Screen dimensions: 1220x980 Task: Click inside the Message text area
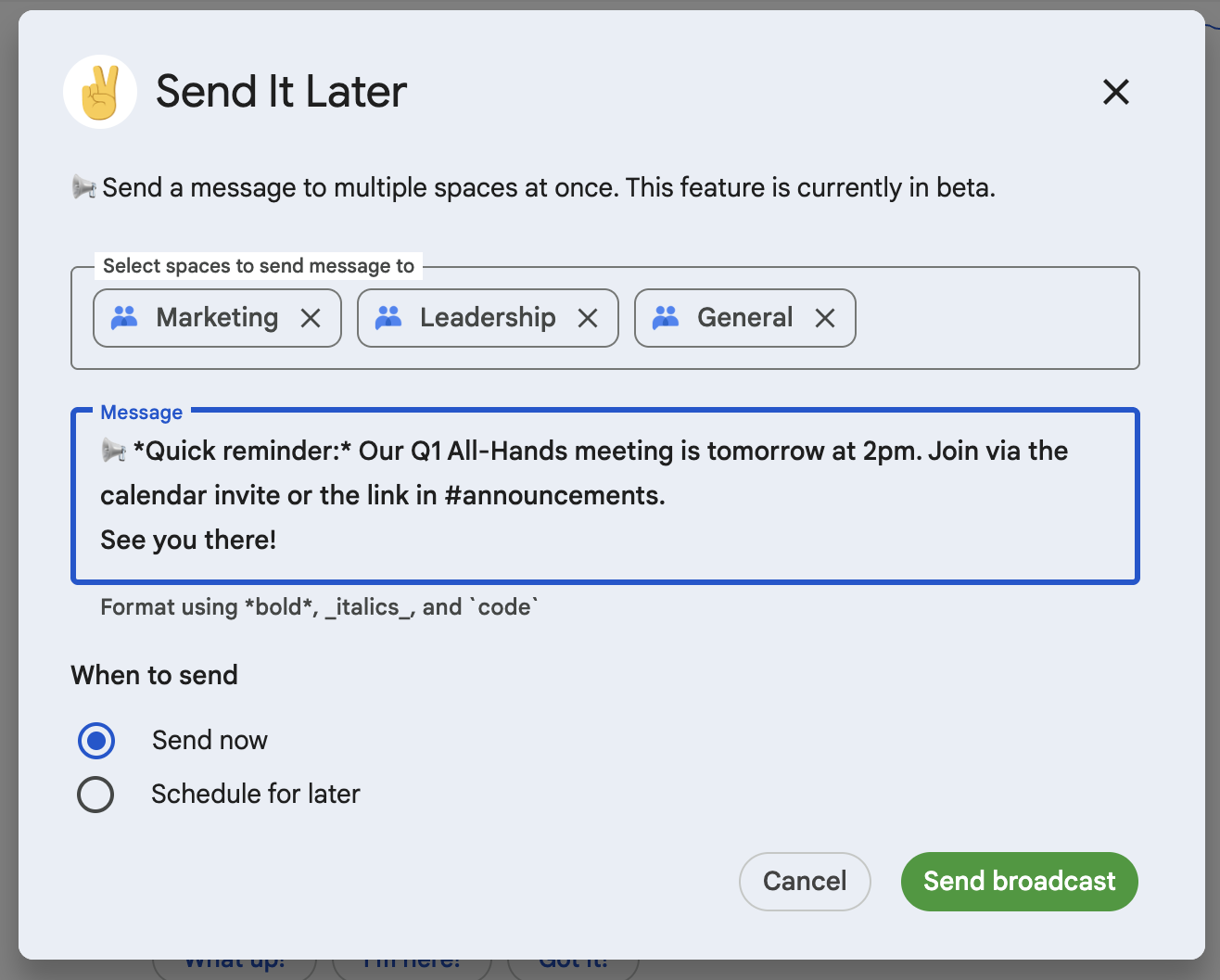(x=603, y=496)
